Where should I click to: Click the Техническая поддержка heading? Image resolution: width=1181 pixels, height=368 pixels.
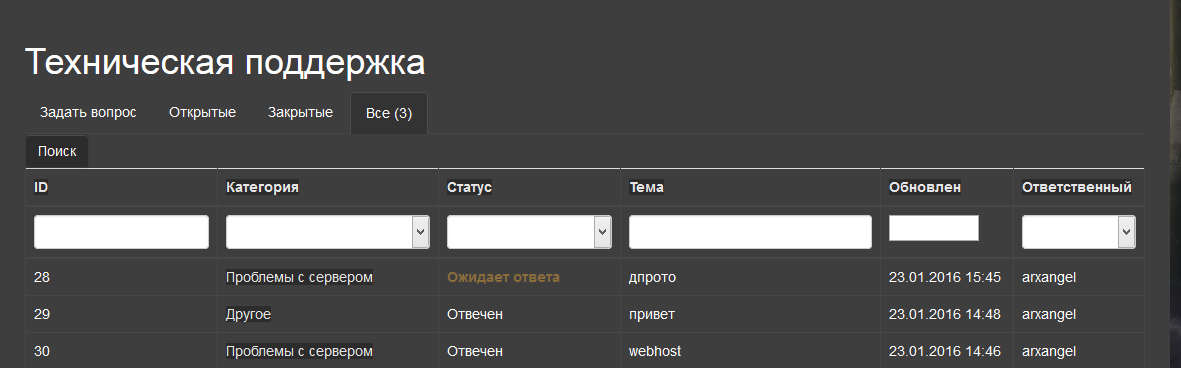pos(225,62)
